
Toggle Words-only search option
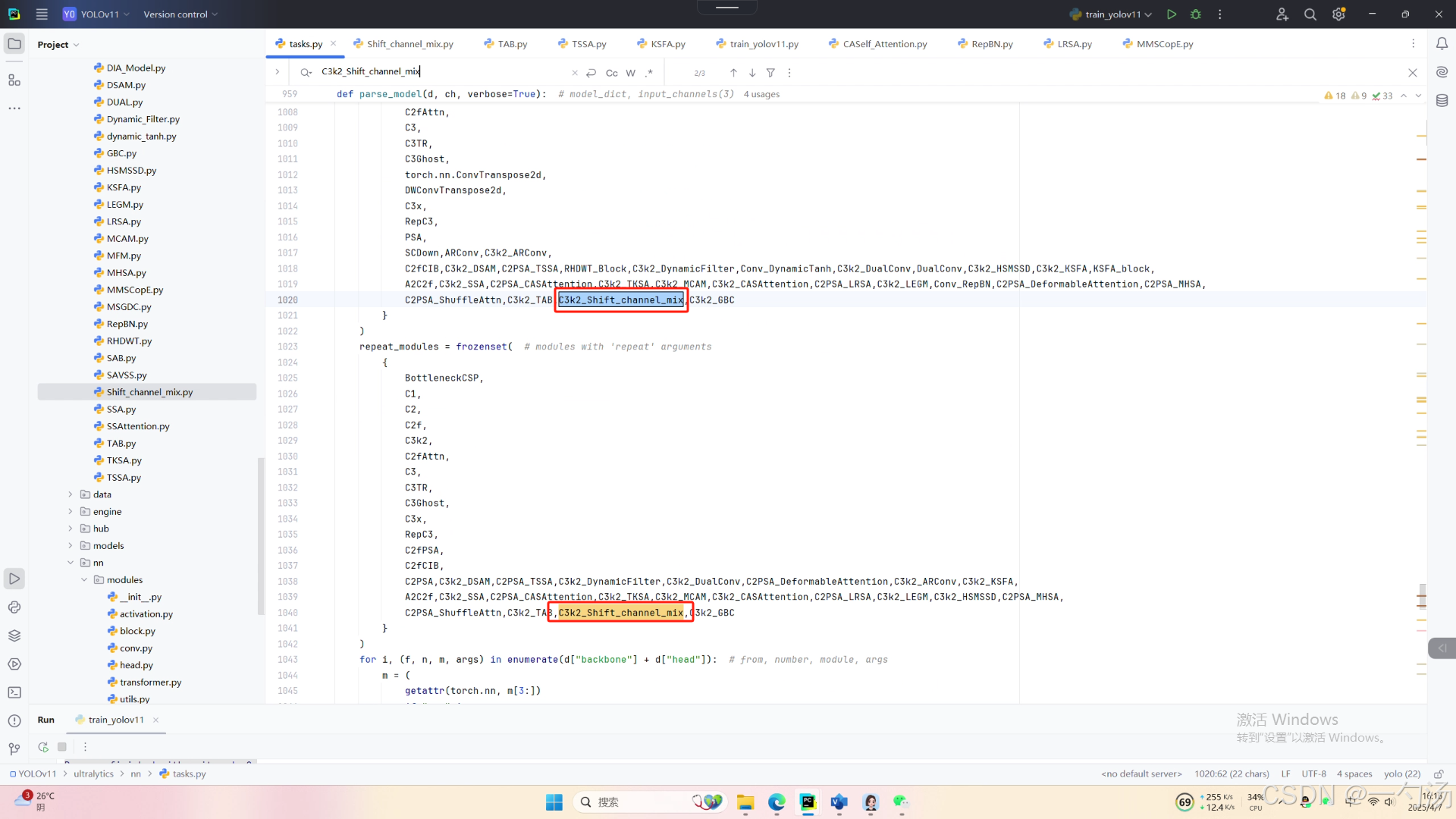(x=630, y=73)
